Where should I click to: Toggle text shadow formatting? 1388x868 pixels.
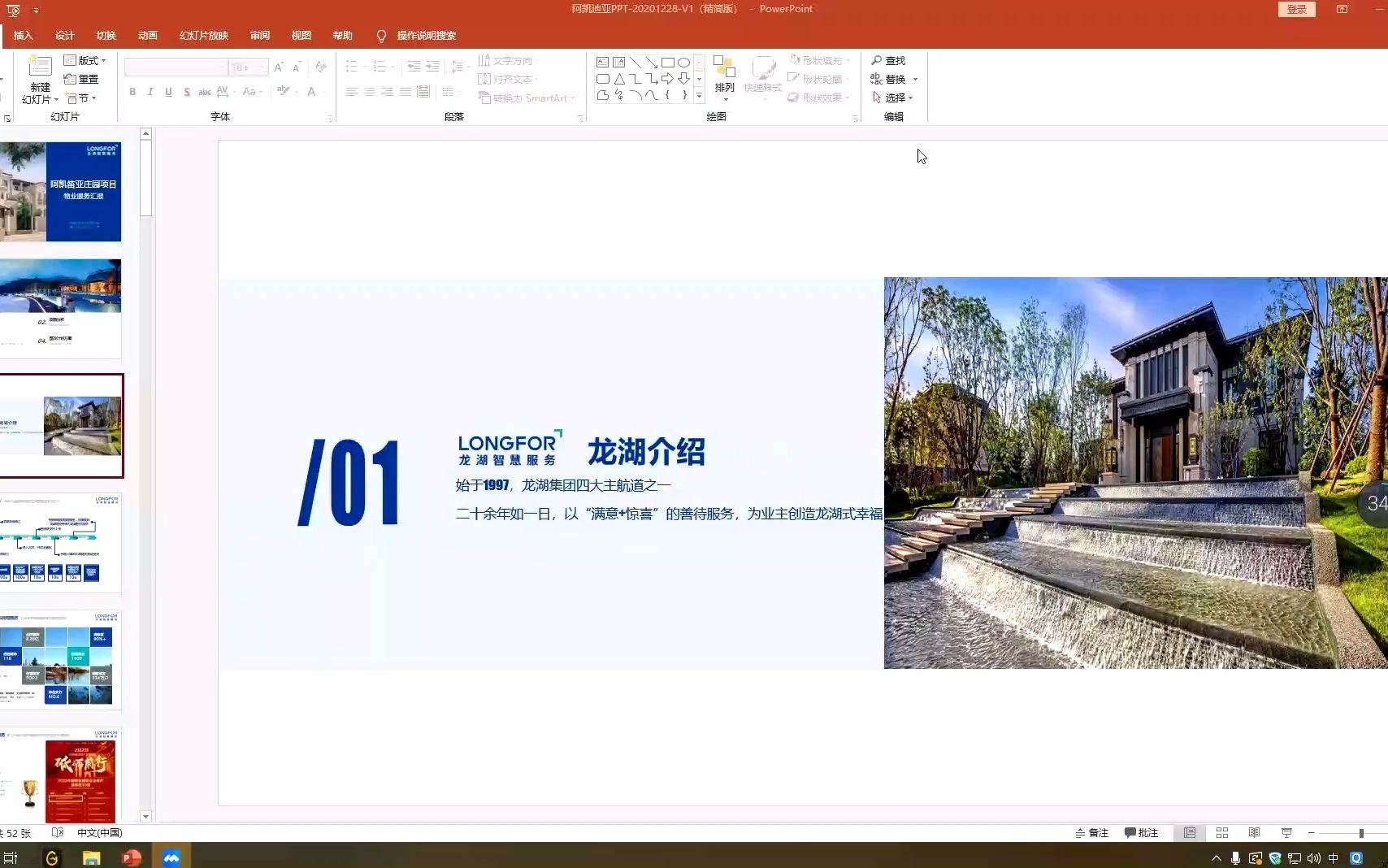coord(187,92)
